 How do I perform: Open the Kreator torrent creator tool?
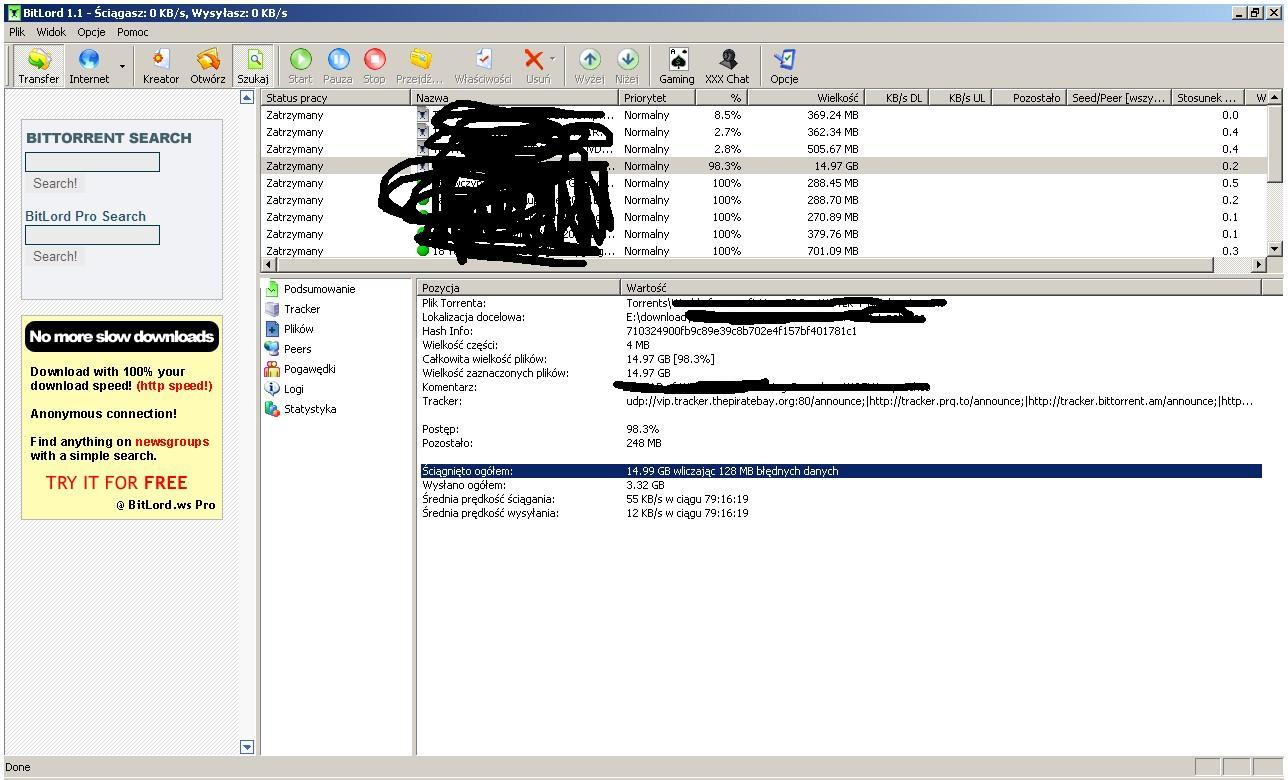[160, 66]
